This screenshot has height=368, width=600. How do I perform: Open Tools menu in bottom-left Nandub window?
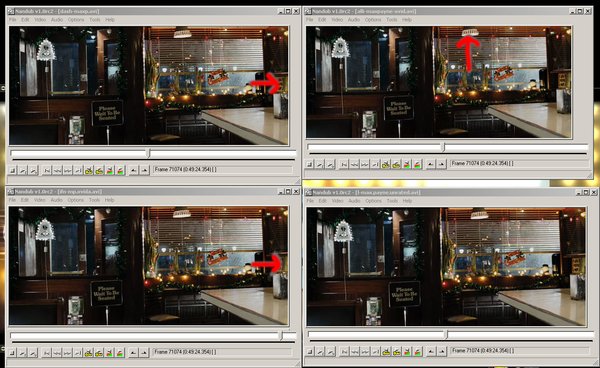94,200
